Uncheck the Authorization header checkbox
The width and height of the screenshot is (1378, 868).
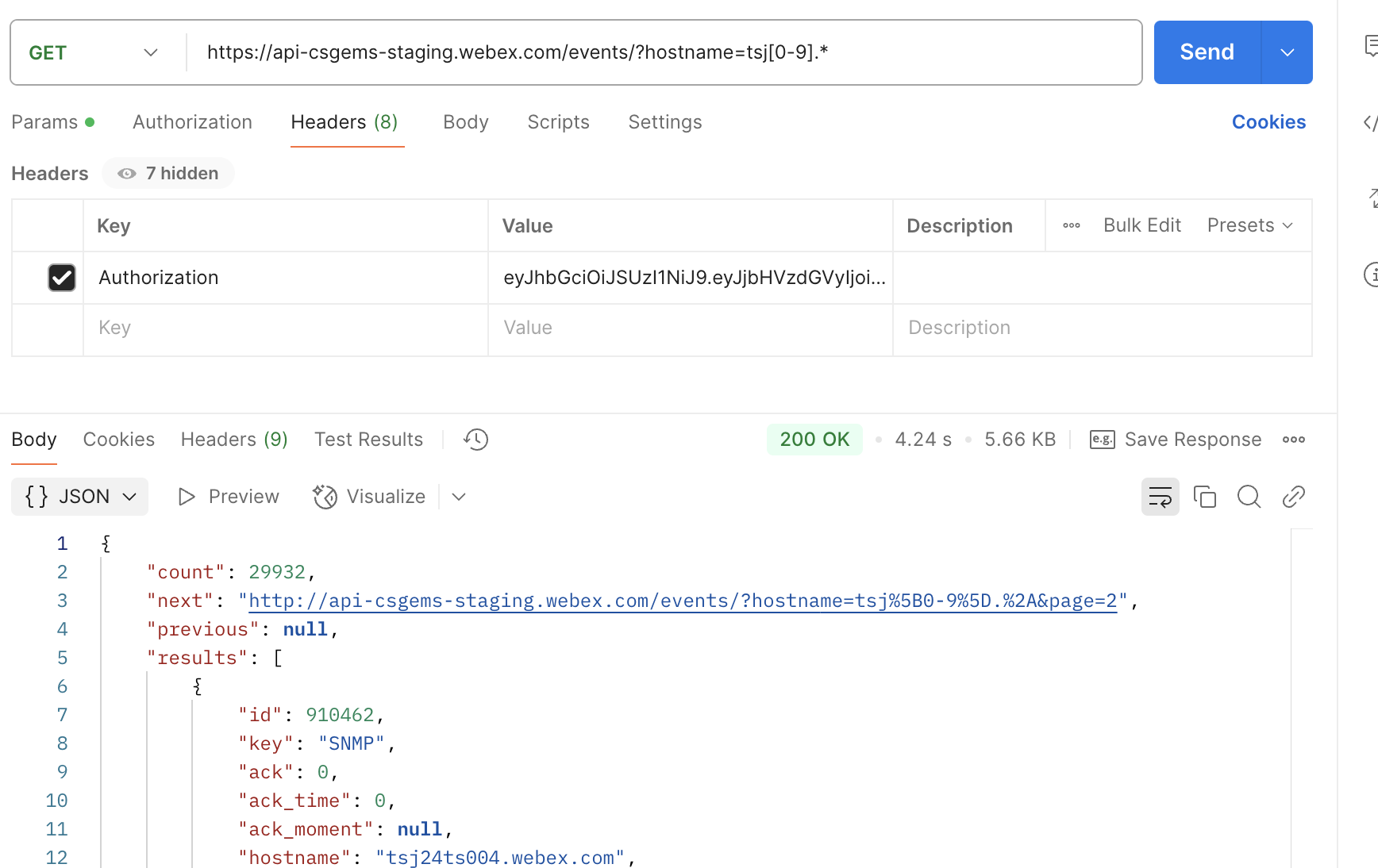tap(61, 278)
